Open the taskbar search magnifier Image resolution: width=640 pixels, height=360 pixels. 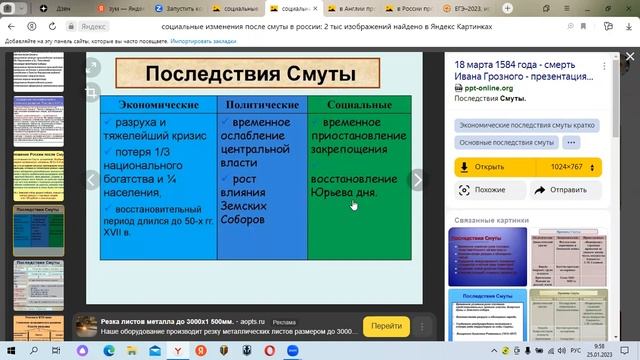tap(34, 351)
